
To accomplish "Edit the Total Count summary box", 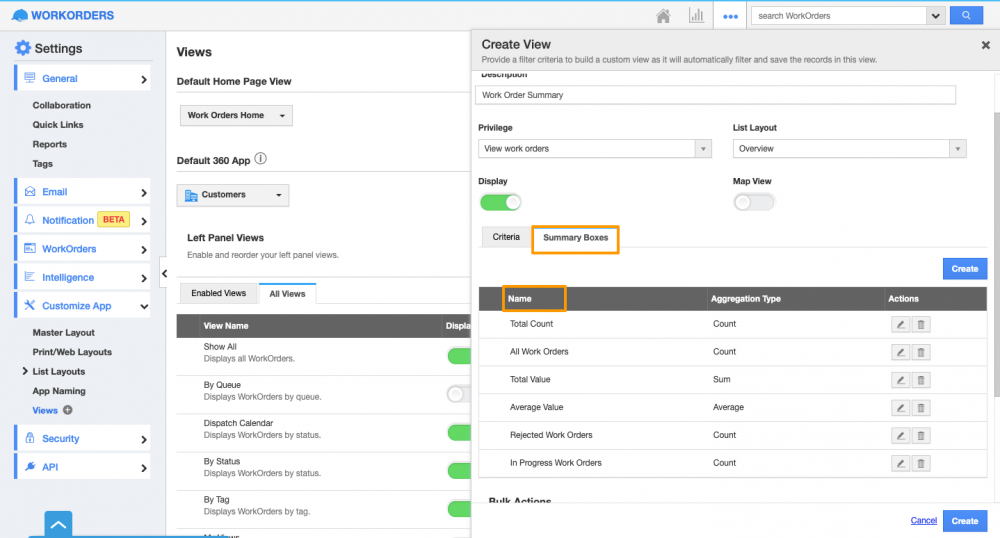I will pyautogui.click(x=901, y=324).
